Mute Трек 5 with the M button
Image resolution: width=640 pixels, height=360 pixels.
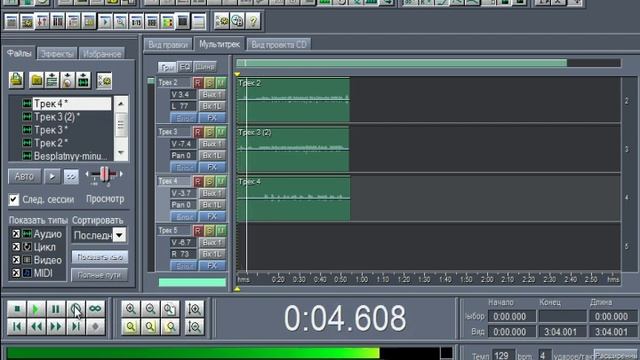(x=221, y=231)
